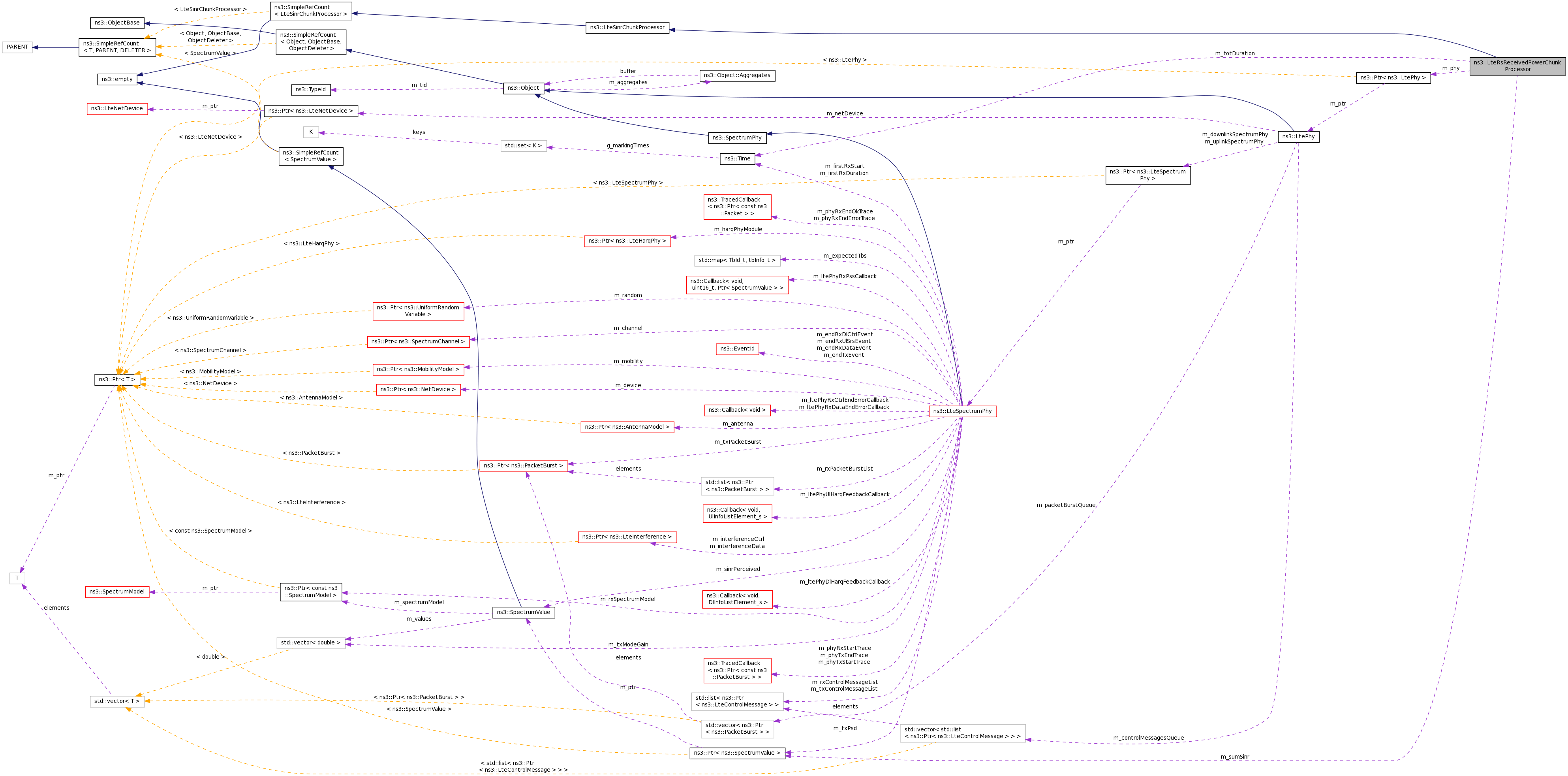Viewport: 1568px width, 776px height.
Task: Open the ns3::LteRsReceivedPowerChunkProcessor node
Action: pos(1517,66)
